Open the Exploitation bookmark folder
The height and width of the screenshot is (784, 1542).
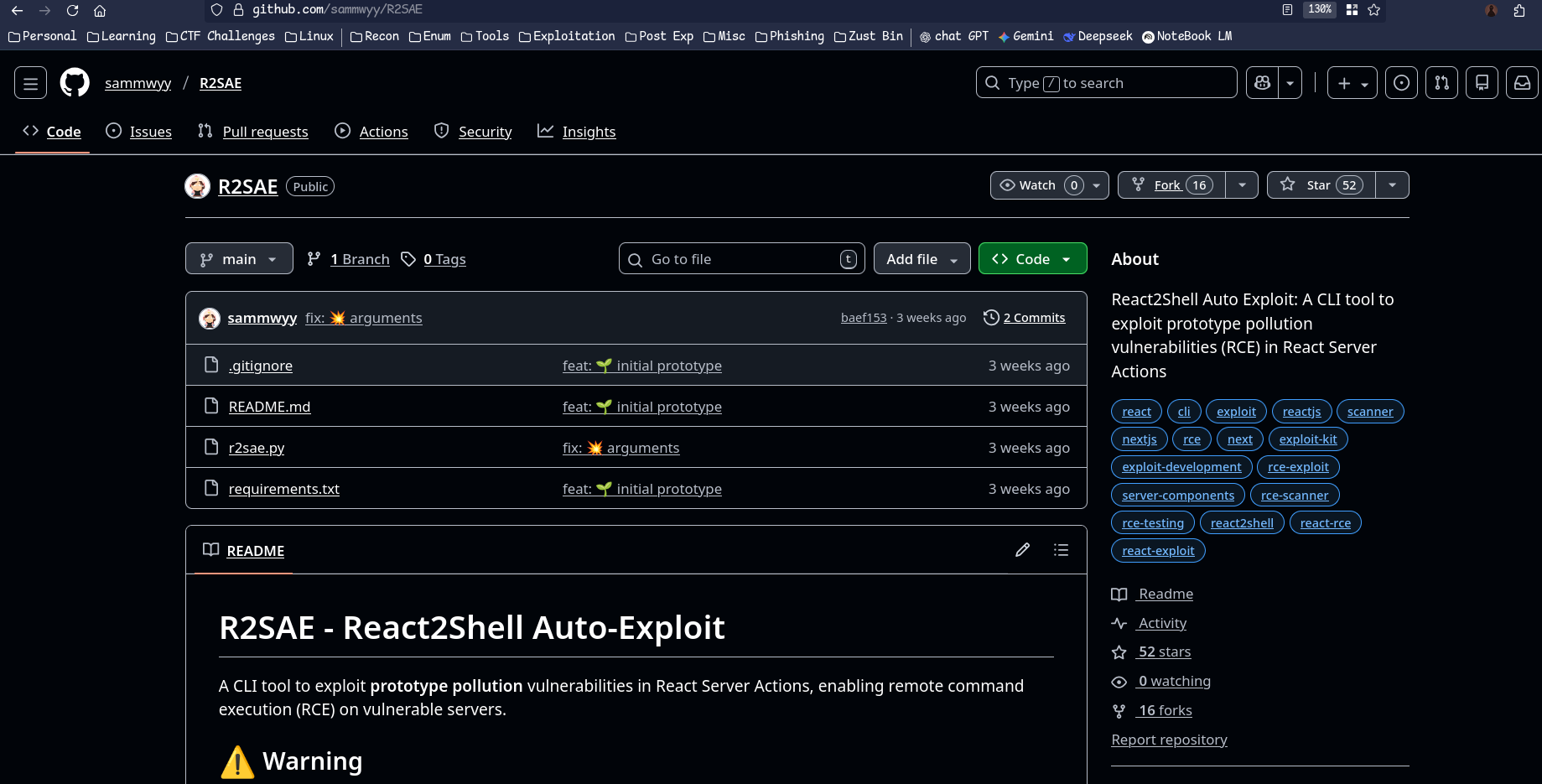[x=567, y=36]
